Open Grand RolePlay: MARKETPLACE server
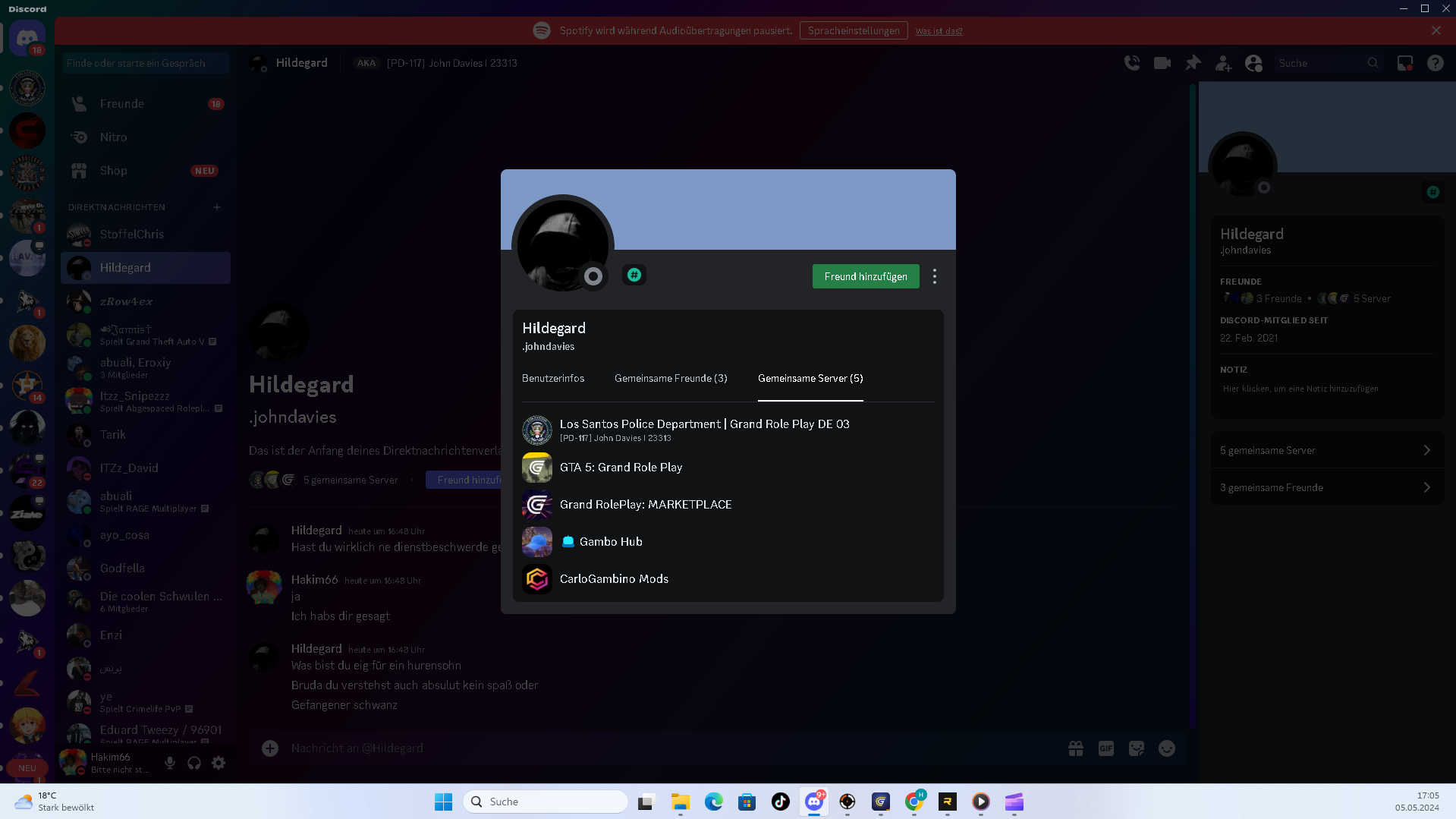Screen dimensions: 1456x819 click(728, 505)
